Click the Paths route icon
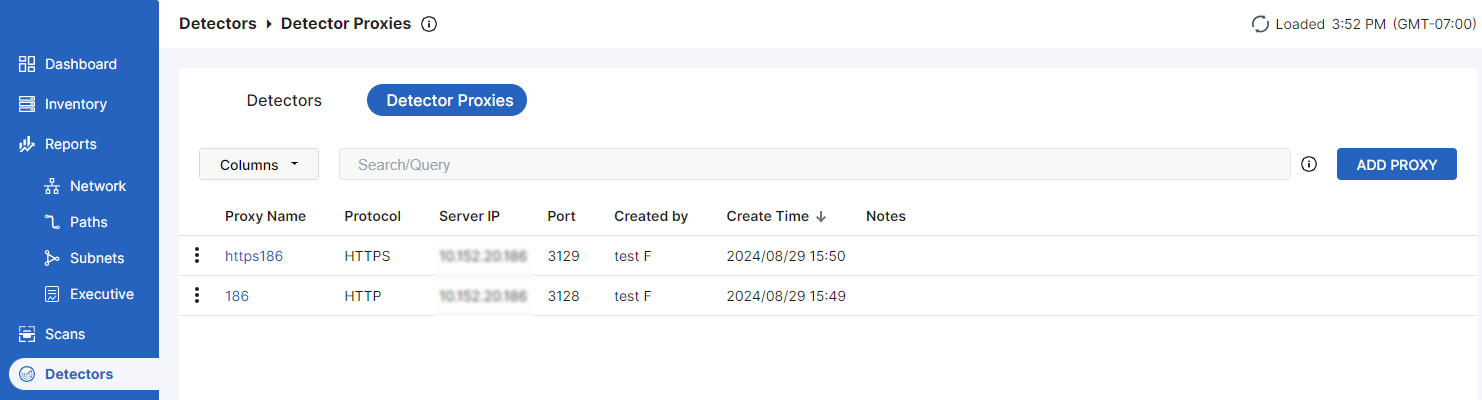The image size is (1482, 400). pos(52,222)
